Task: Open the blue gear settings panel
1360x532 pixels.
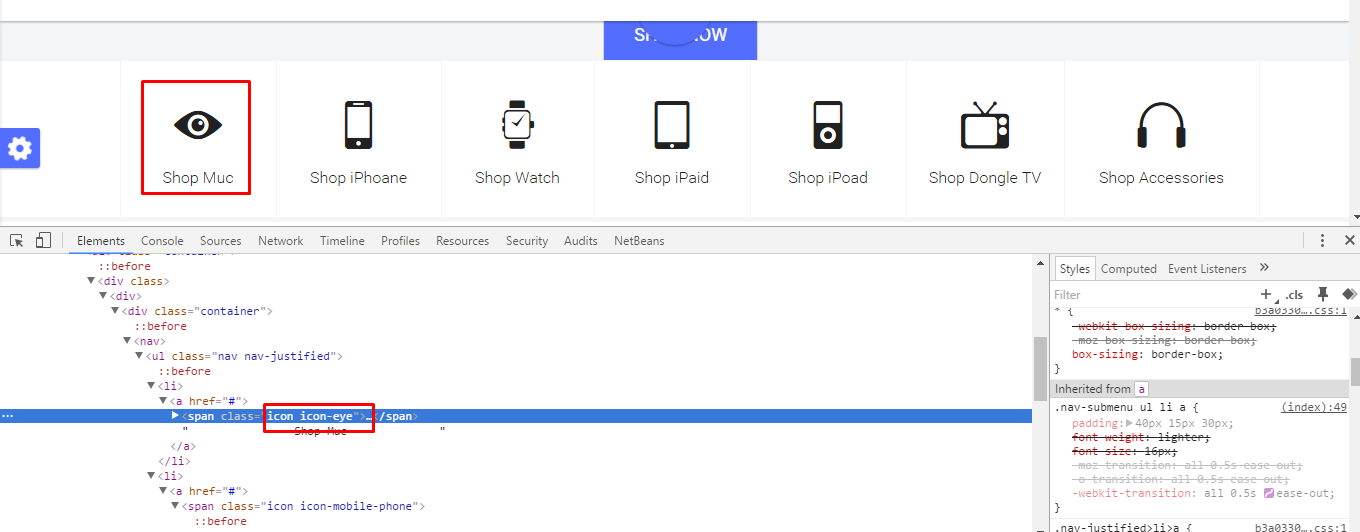Action: point(20,149)
